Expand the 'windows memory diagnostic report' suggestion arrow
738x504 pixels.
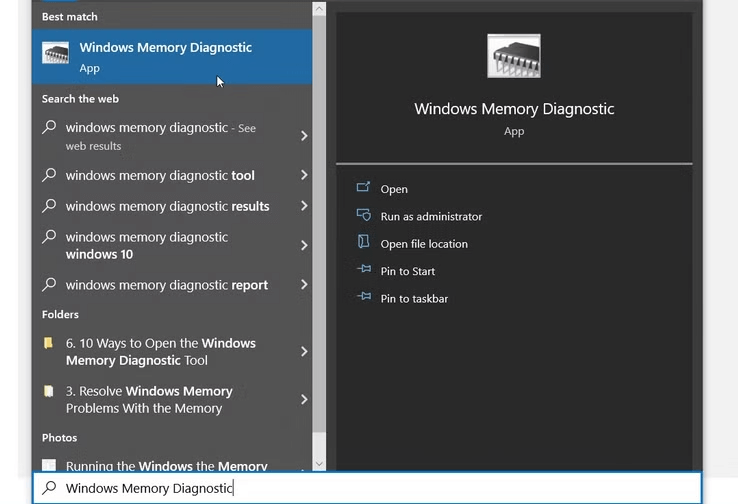304,285
